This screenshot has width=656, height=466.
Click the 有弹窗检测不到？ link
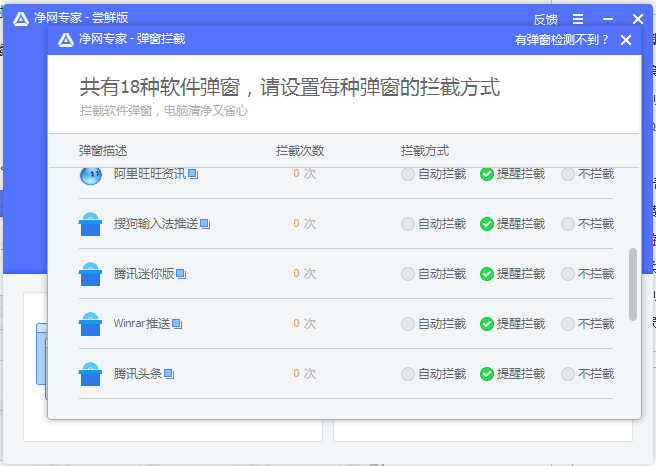pos(561,40)
